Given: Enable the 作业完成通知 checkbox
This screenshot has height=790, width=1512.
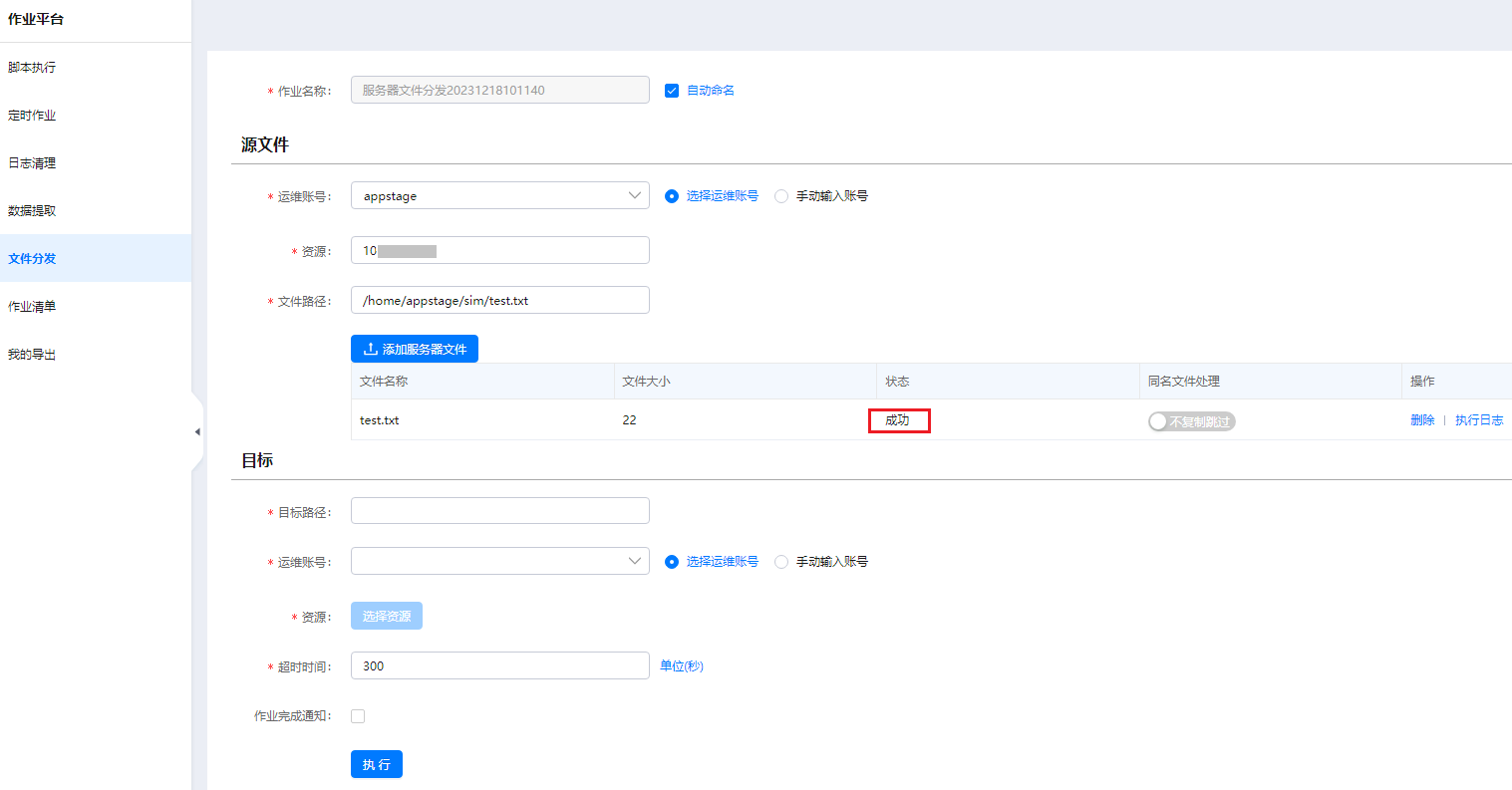Looking at the screenshot, I should click(x=358, y=716).
